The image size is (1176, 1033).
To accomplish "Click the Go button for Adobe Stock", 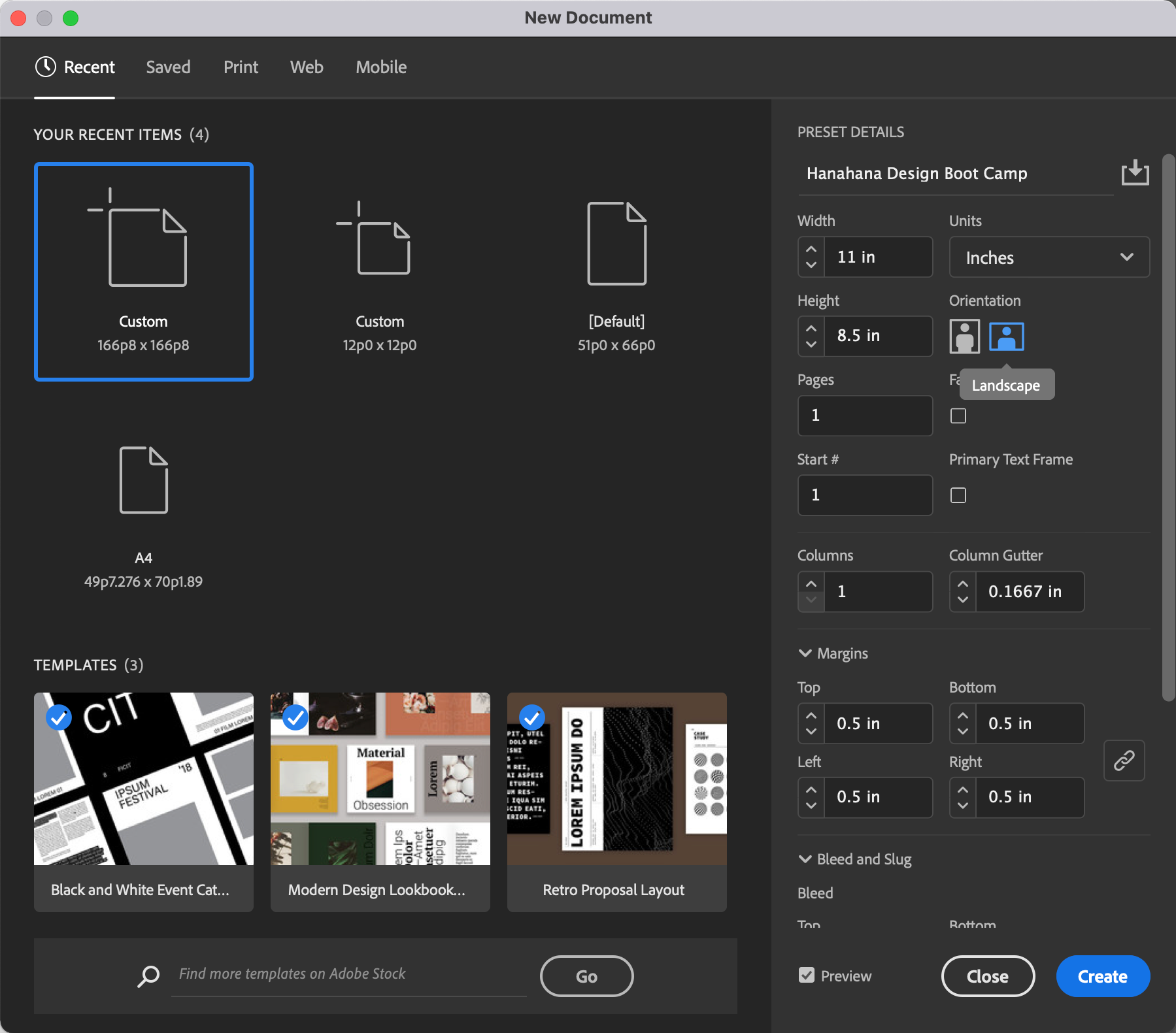I will [x=586, y=976].
